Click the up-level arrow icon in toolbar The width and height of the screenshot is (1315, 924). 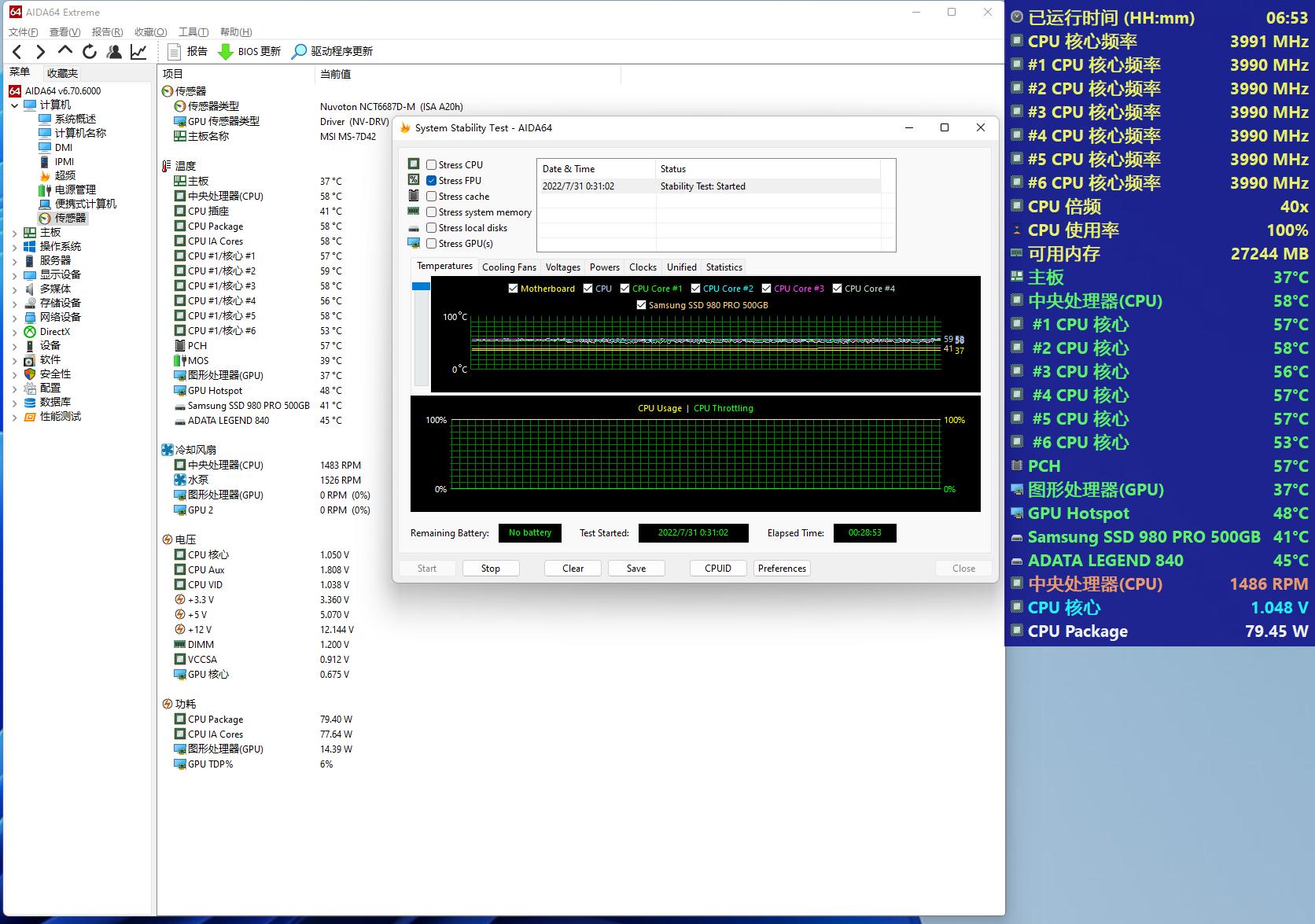65,50
